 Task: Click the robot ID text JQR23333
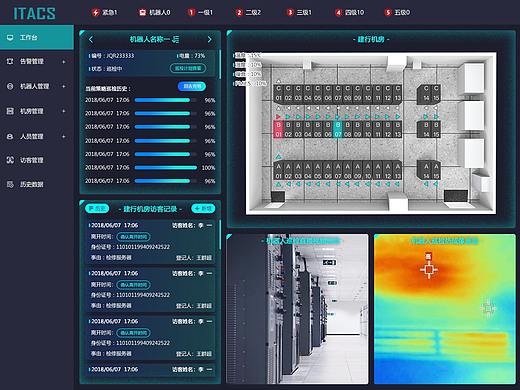pyautogui.click(x=120, y=56)
